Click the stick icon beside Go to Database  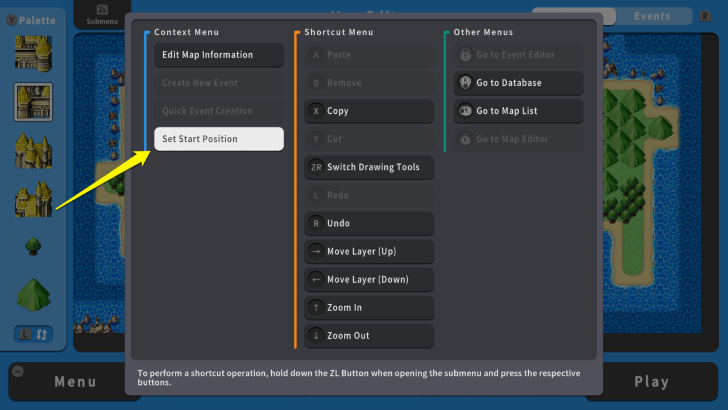click(x=465, y=82)
